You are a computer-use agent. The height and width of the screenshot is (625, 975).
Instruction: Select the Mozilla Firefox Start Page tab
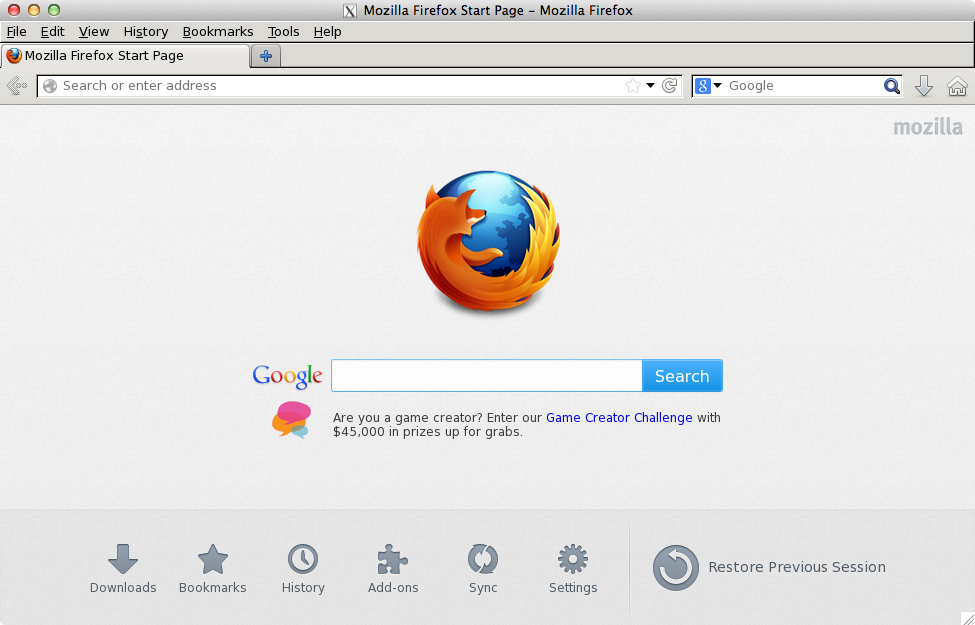(125, 56)
